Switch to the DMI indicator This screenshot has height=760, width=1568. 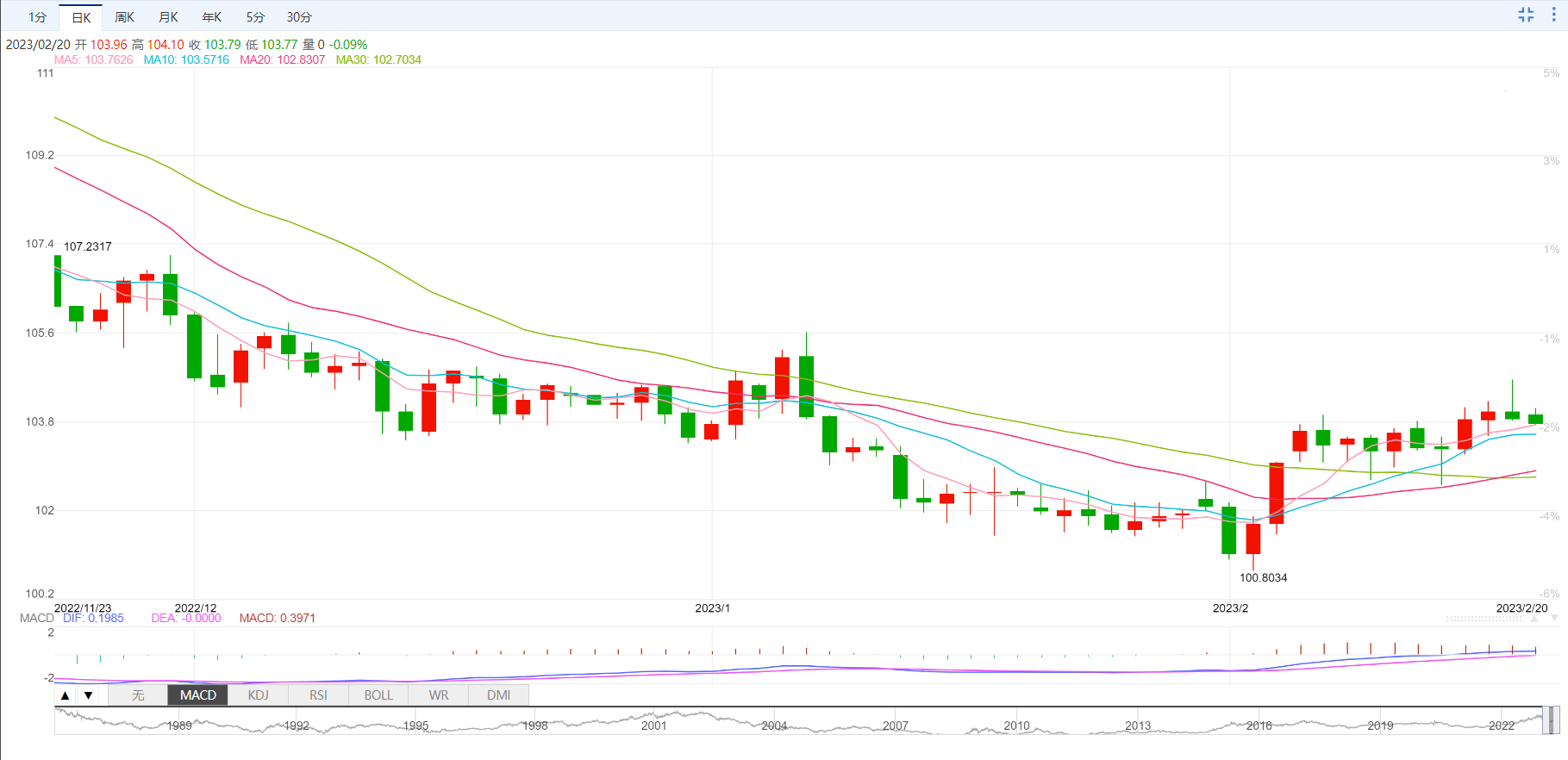[x=498, y=695]
